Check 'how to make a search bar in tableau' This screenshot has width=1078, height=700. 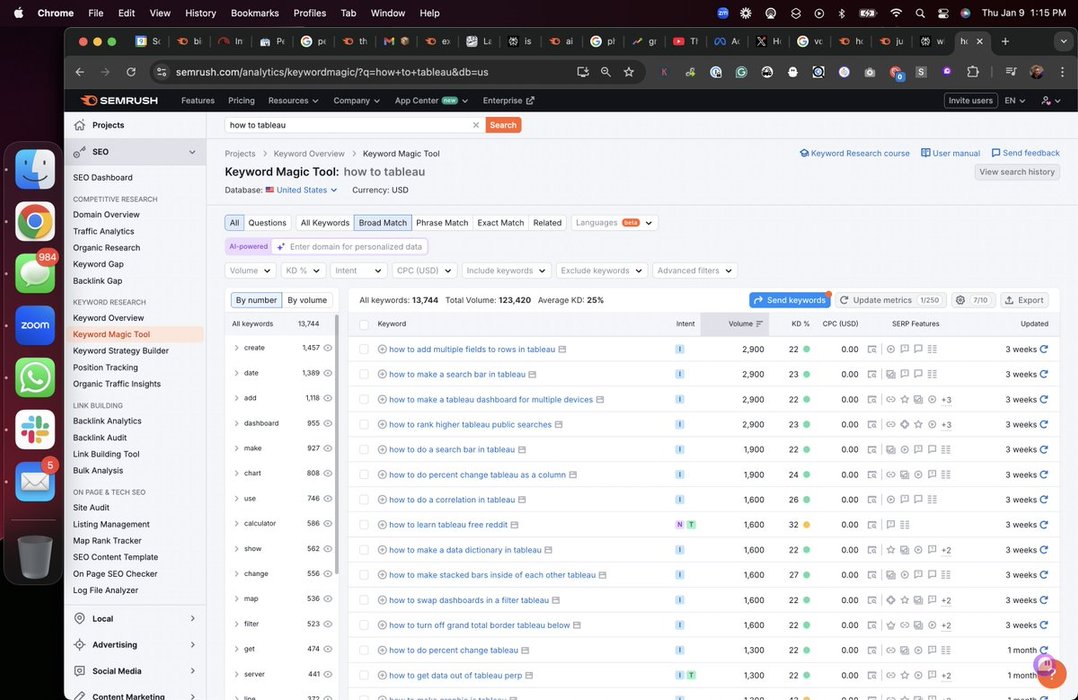364,374
